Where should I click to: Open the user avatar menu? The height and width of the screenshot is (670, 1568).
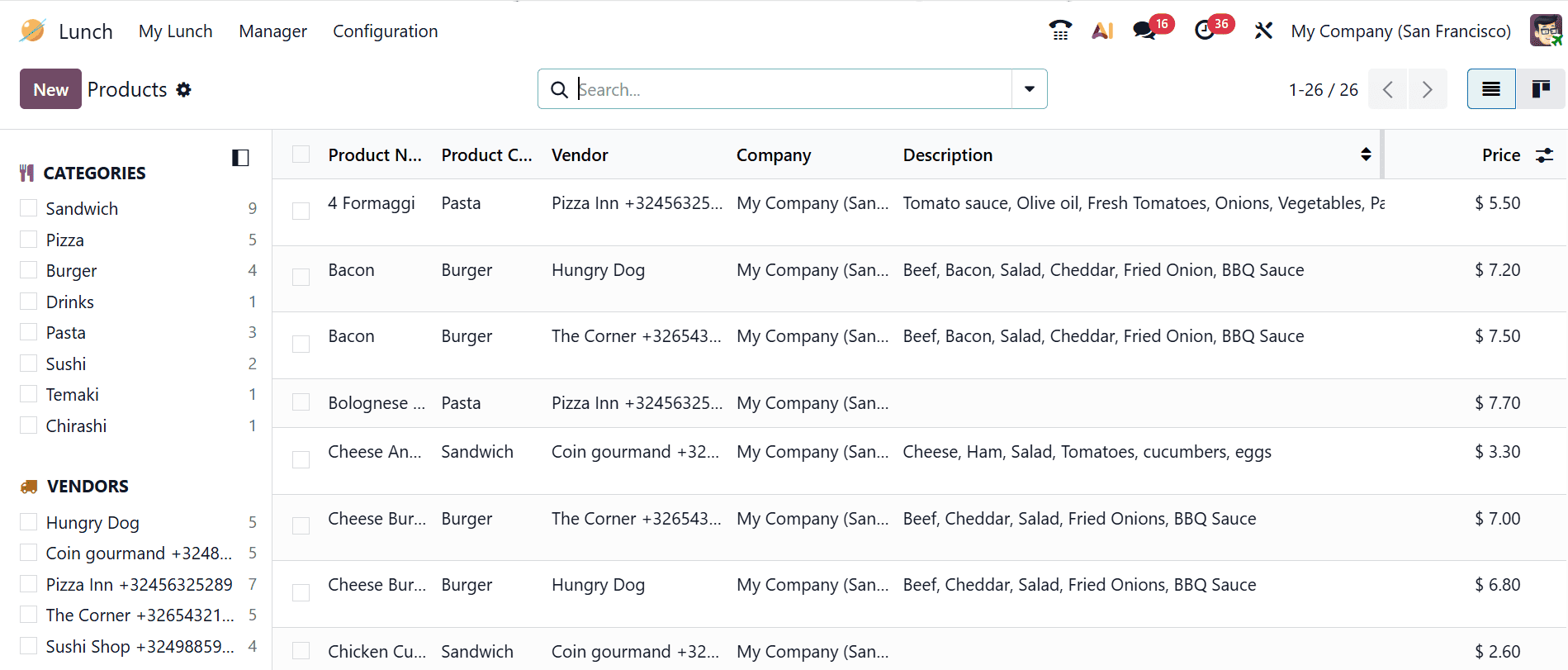pyautogui.click(x=1546, y=31)
